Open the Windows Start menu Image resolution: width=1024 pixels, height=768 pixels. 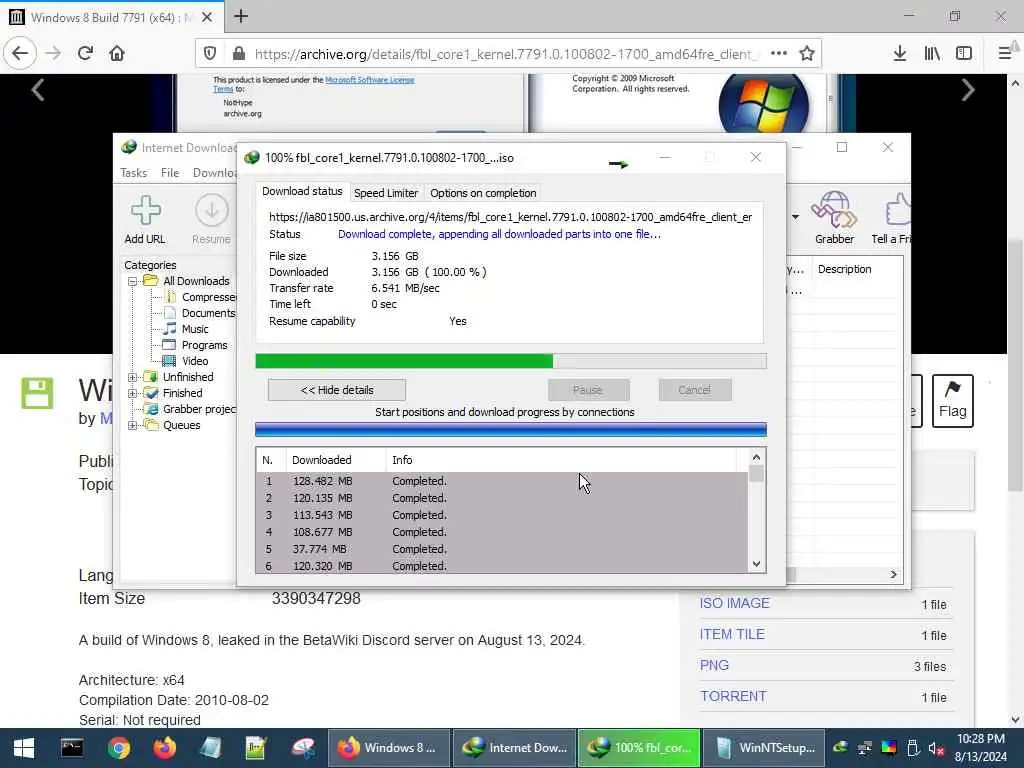(x=24, y=748)
